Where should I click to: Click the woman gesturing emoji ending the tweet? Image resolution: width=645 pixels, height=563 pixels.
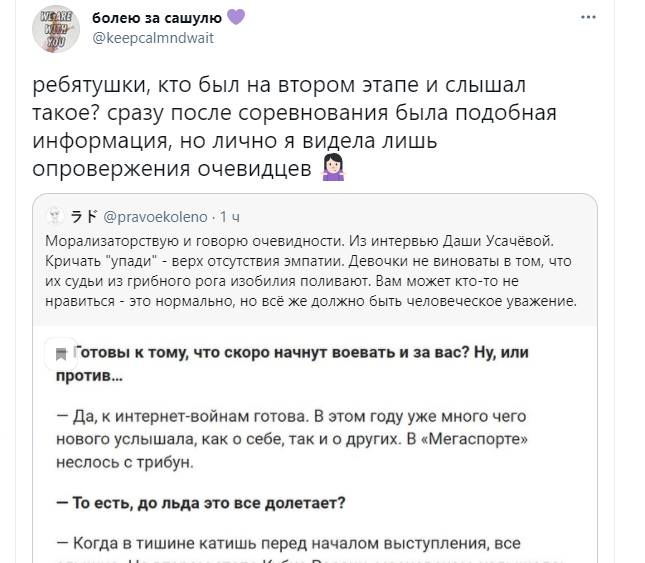click(x=334, y=168)
